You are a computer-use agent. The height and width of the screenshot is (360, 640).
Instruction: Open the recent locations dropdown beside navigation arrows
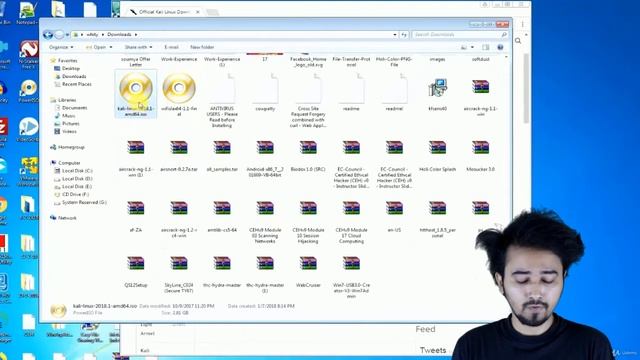tap(67, 35)
